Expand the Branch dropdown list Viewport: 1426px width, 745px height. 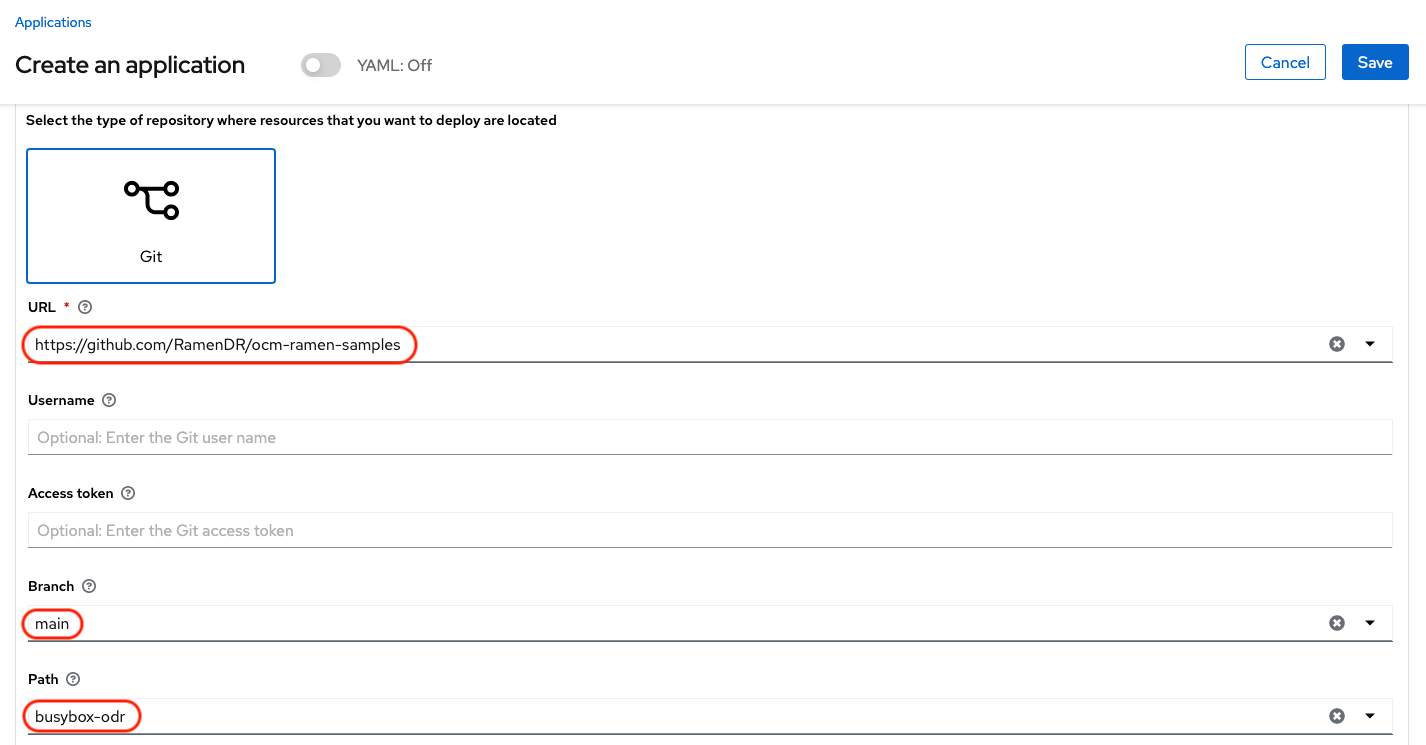point(1370,623)
